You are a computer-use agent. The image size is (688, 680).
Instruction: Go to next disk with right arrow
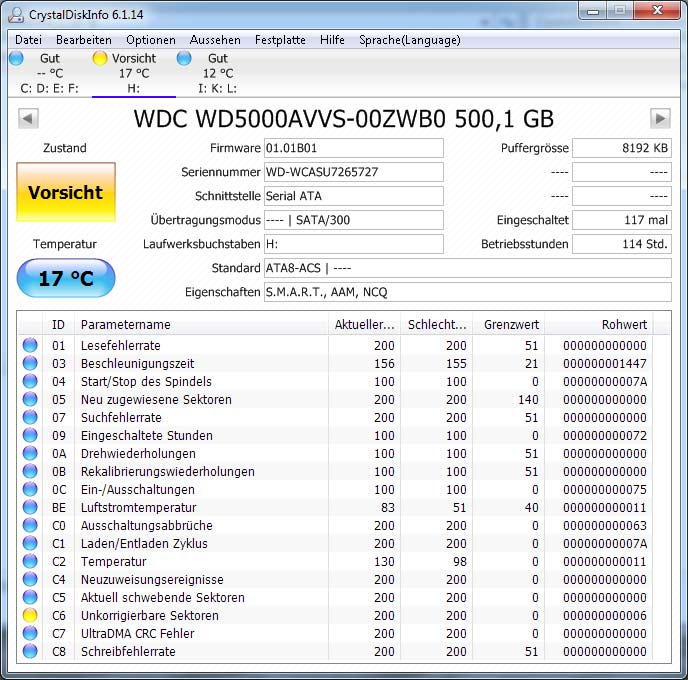660,118
